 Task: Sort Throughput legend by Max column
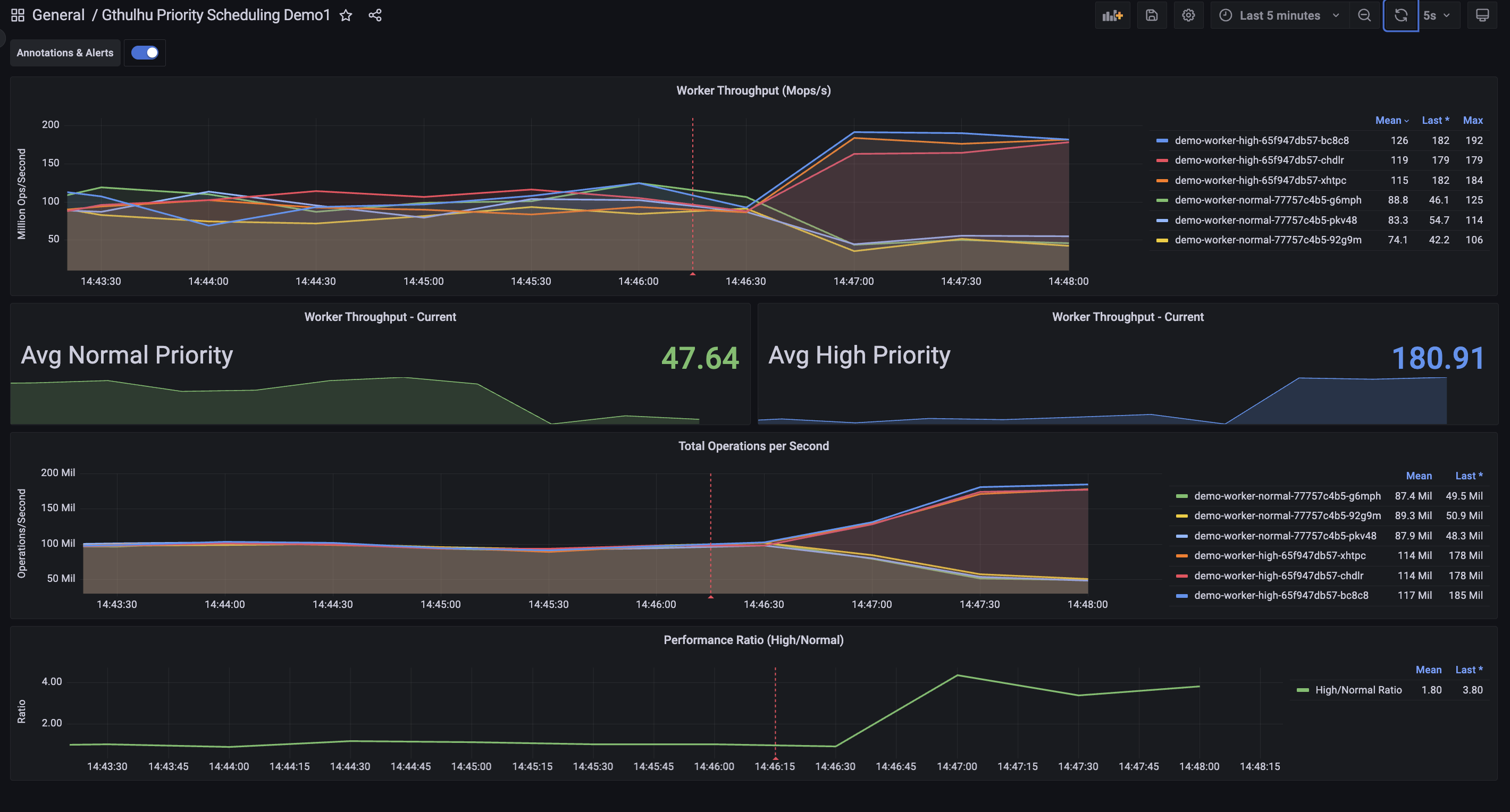pos(1472,120)
